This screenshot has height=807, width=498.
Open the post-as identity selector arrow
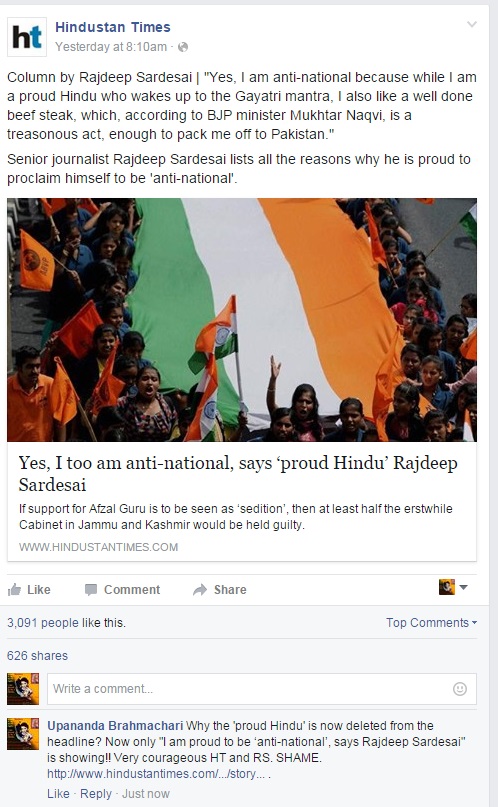tap(463, 587)
